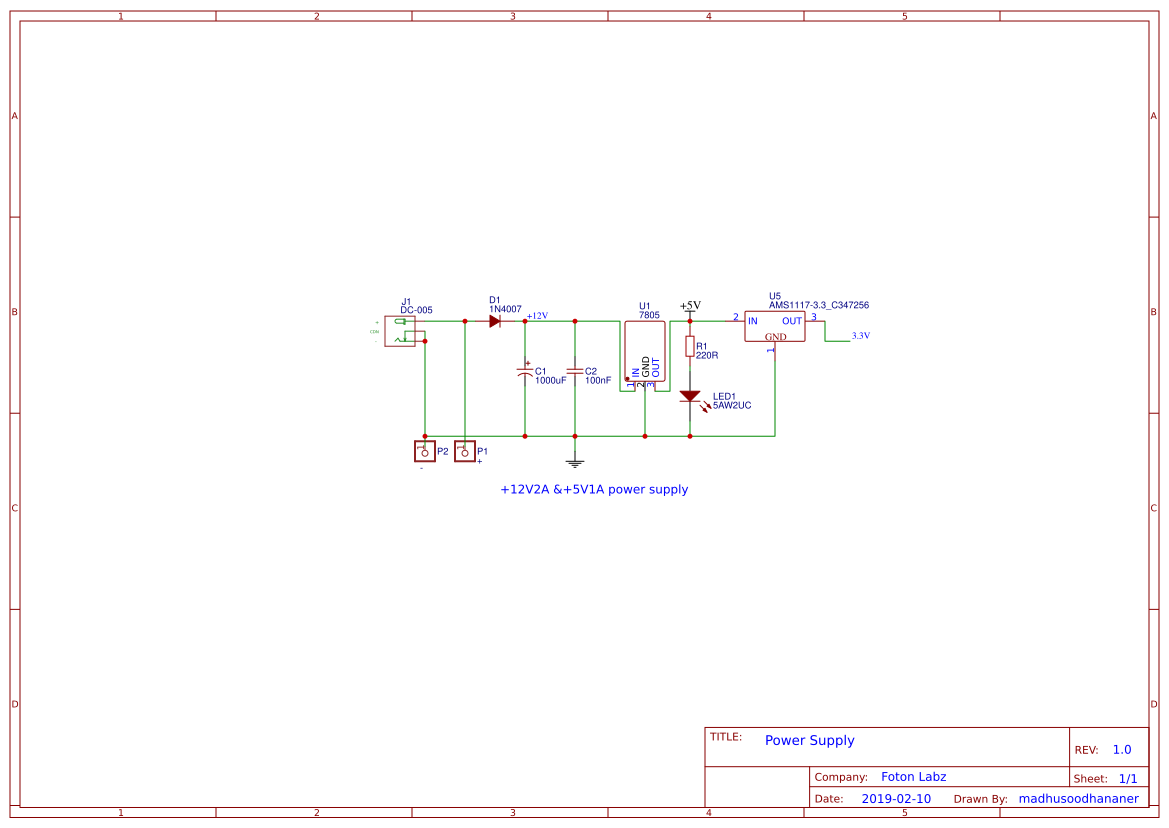1169x828 pixels.
Task: Select the C1 1000uF electrolytic capacitor
Action: click(x=523, y=373)
